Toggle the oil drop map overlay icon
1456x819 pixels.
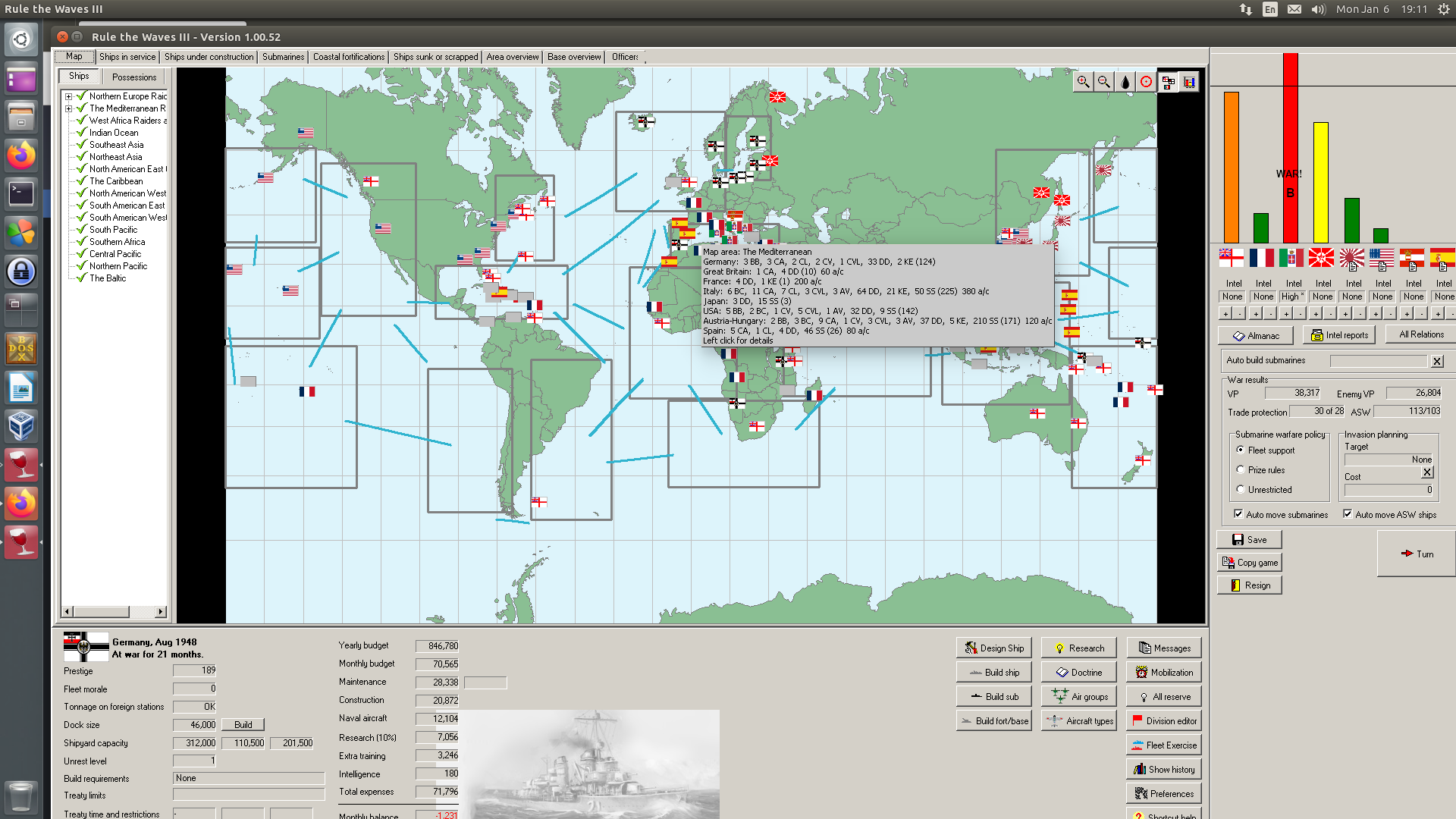[1125, 82]
